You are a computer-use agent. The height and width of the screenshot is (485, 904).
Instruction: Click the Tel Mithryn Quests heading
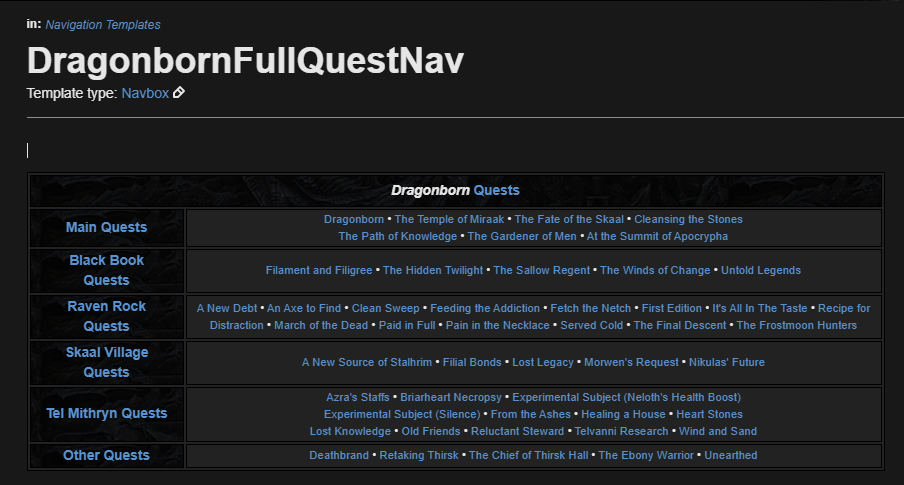click(x=107, y=413)
